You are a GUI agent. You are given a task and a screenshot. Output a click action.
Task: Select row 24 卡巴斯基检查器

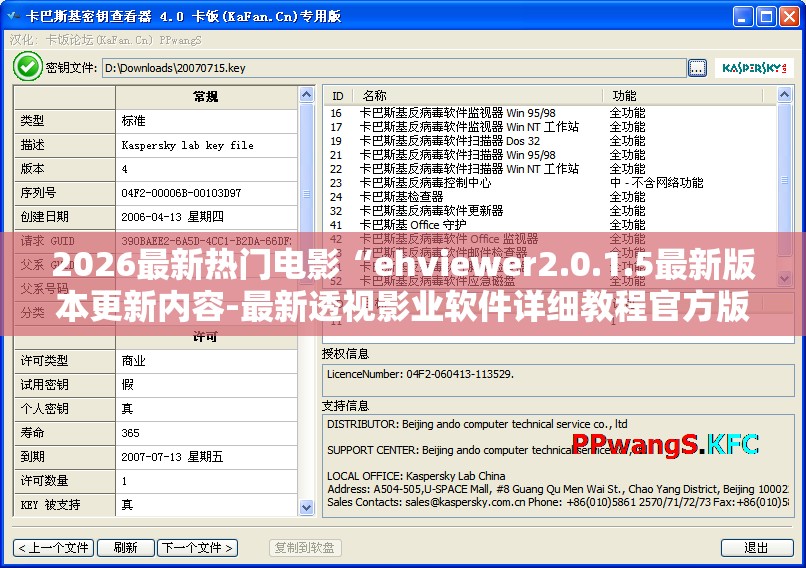coord(550,197)
